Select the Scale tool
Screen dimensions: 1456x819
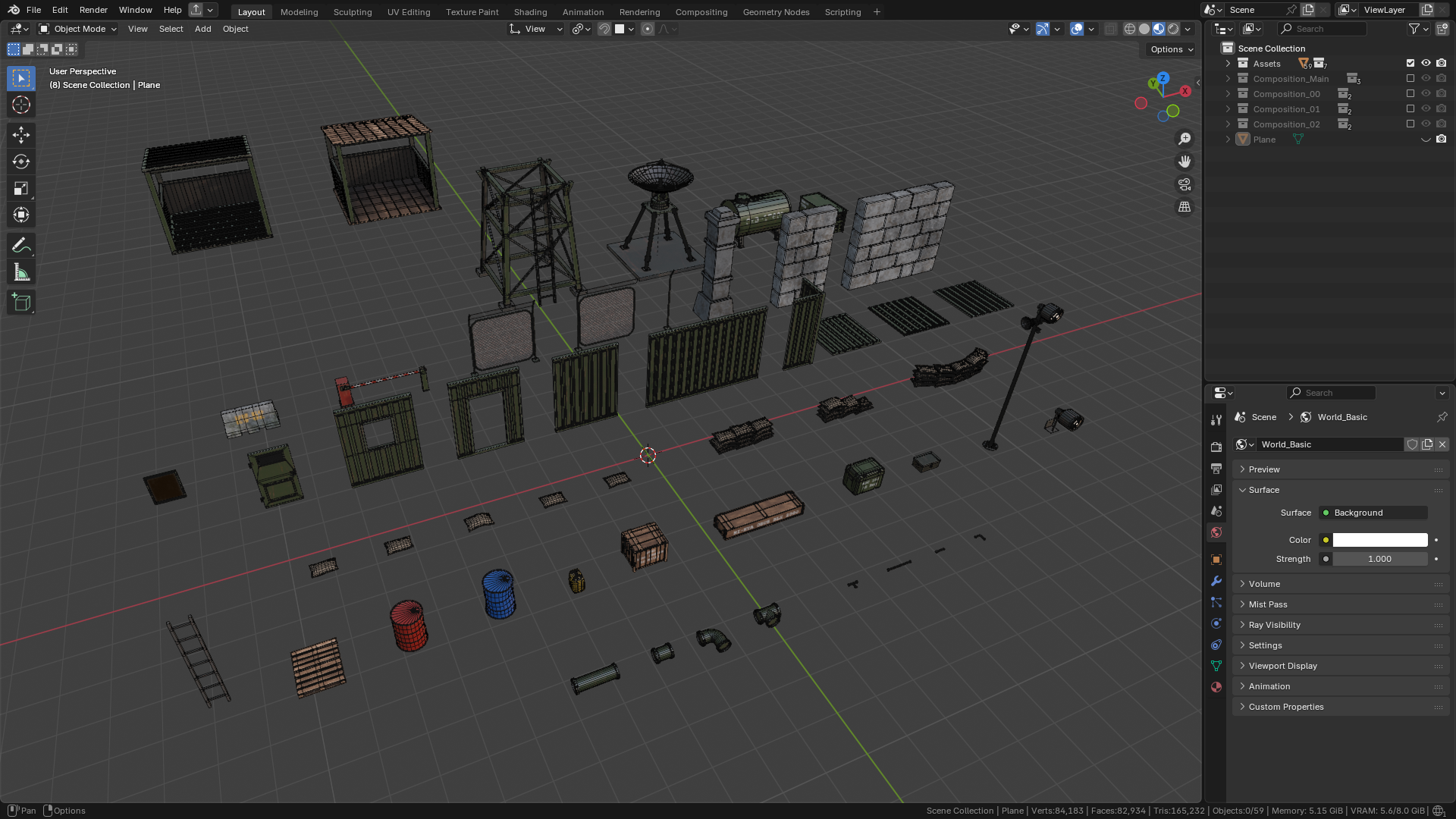(21, 188)
